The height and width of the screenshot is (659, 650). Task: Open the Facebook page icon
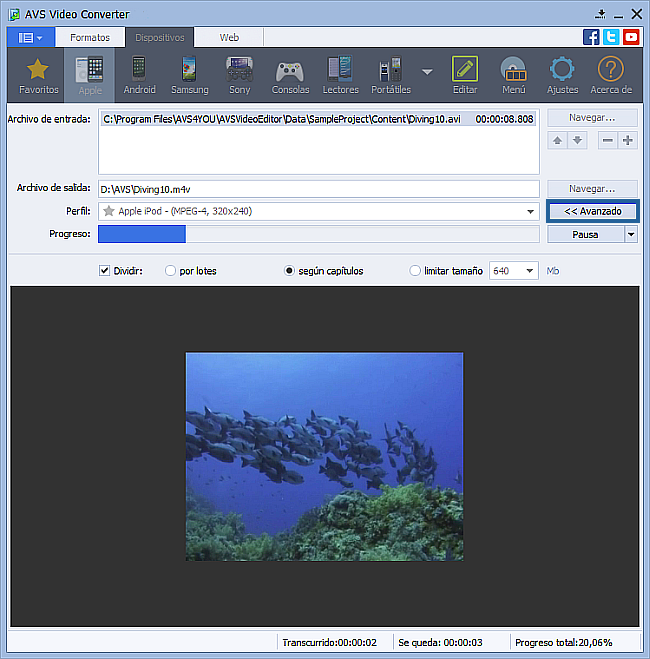(592, 37)
